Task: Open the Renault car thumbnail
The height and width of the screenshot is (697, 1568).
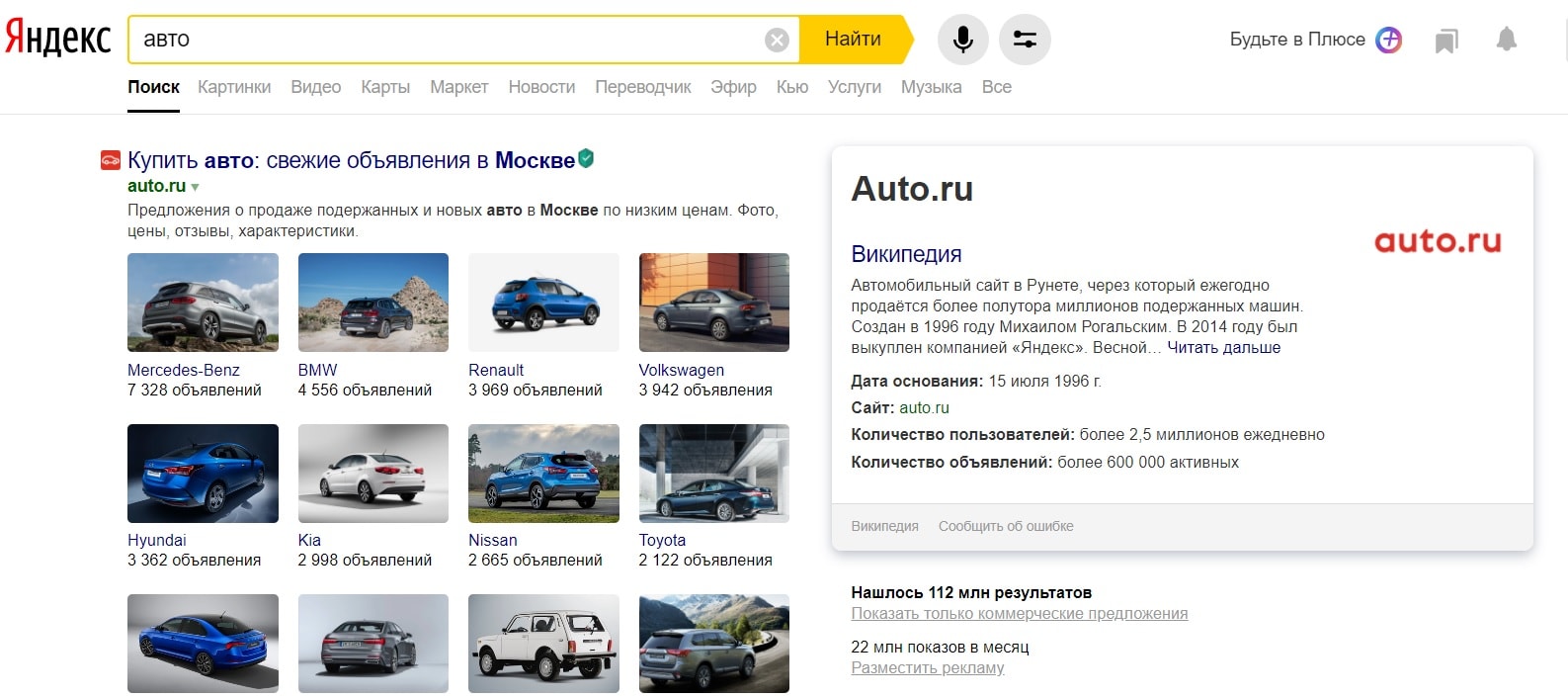Action: click(x=543, y=303)
